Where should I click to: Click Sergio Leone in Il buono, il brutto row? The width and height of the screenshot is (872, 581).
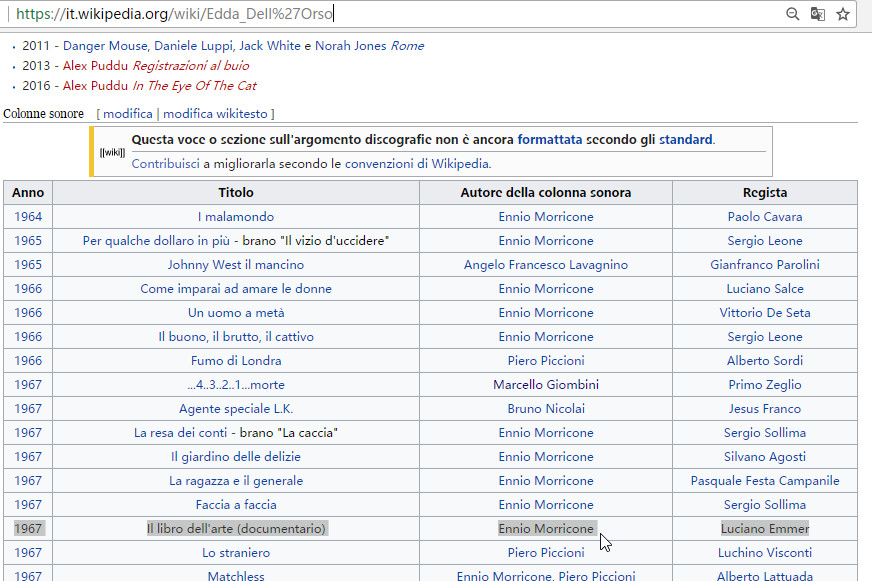click(765, 336)
